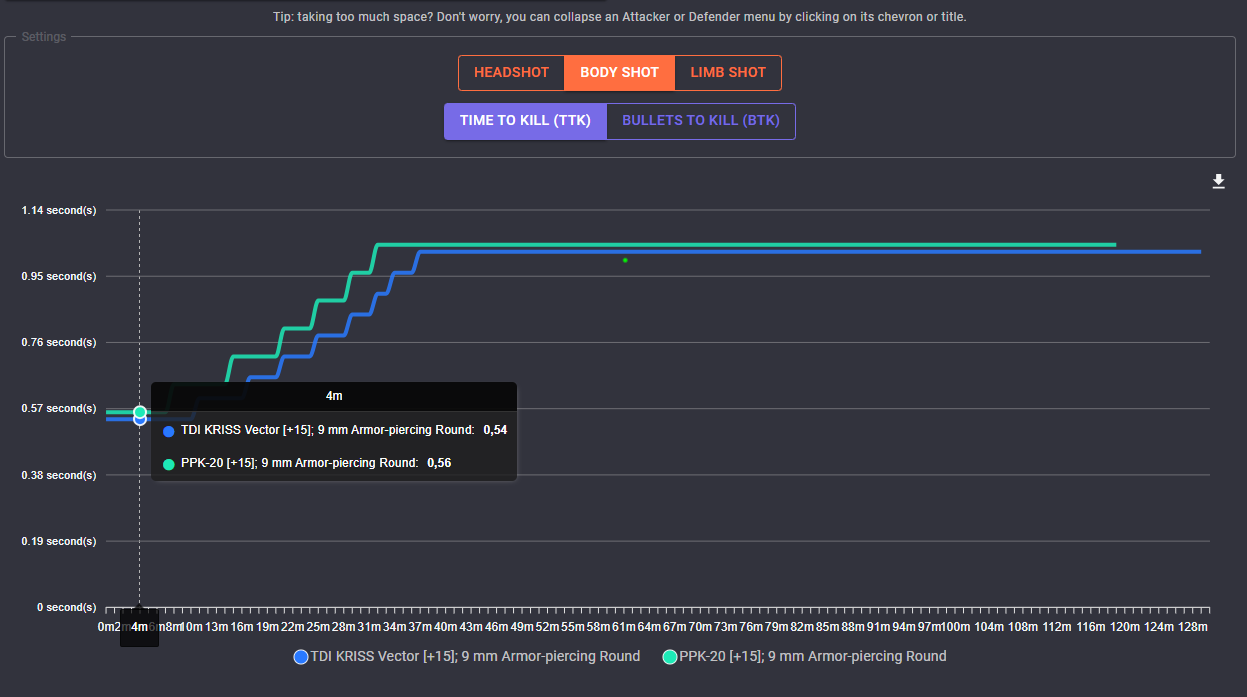The height and width of the screenshot is (697, 1247).
Task: Click the 104m distance label on x-axis
Action: [x=990, y=627]
